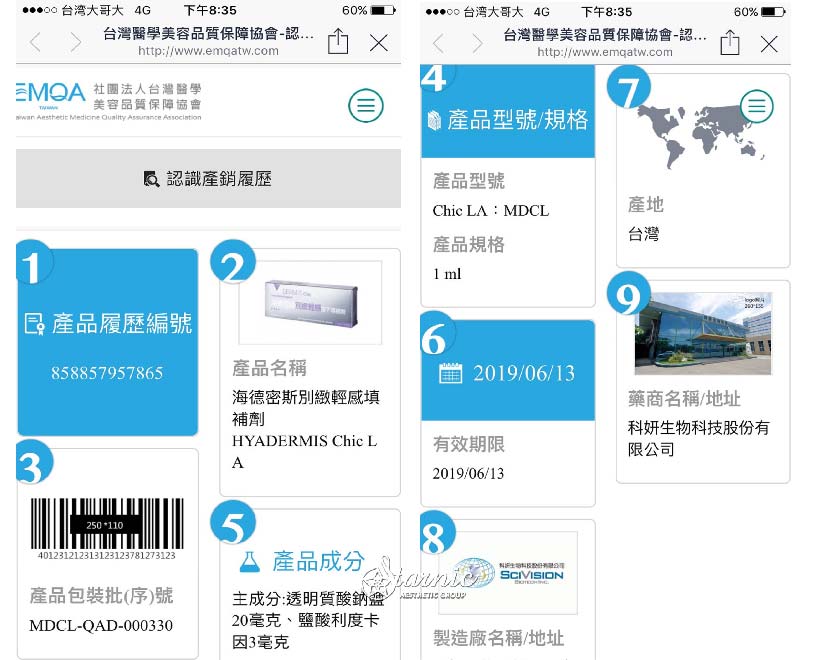Open the HYADERMIS product box thumbnail
The image size is (840, 660).
(x=311, y=303)
